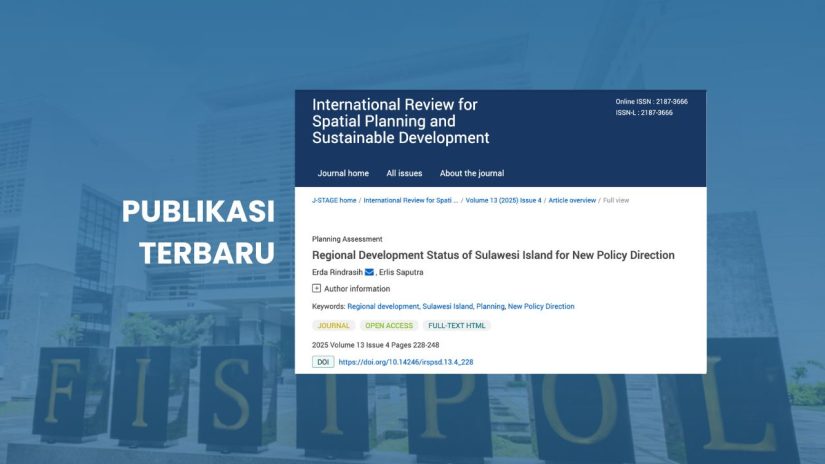This screenshot has width=825, height=464.
Task: Open the Journal home menu item
Action: pyautogui.click(x=343, y=173)
